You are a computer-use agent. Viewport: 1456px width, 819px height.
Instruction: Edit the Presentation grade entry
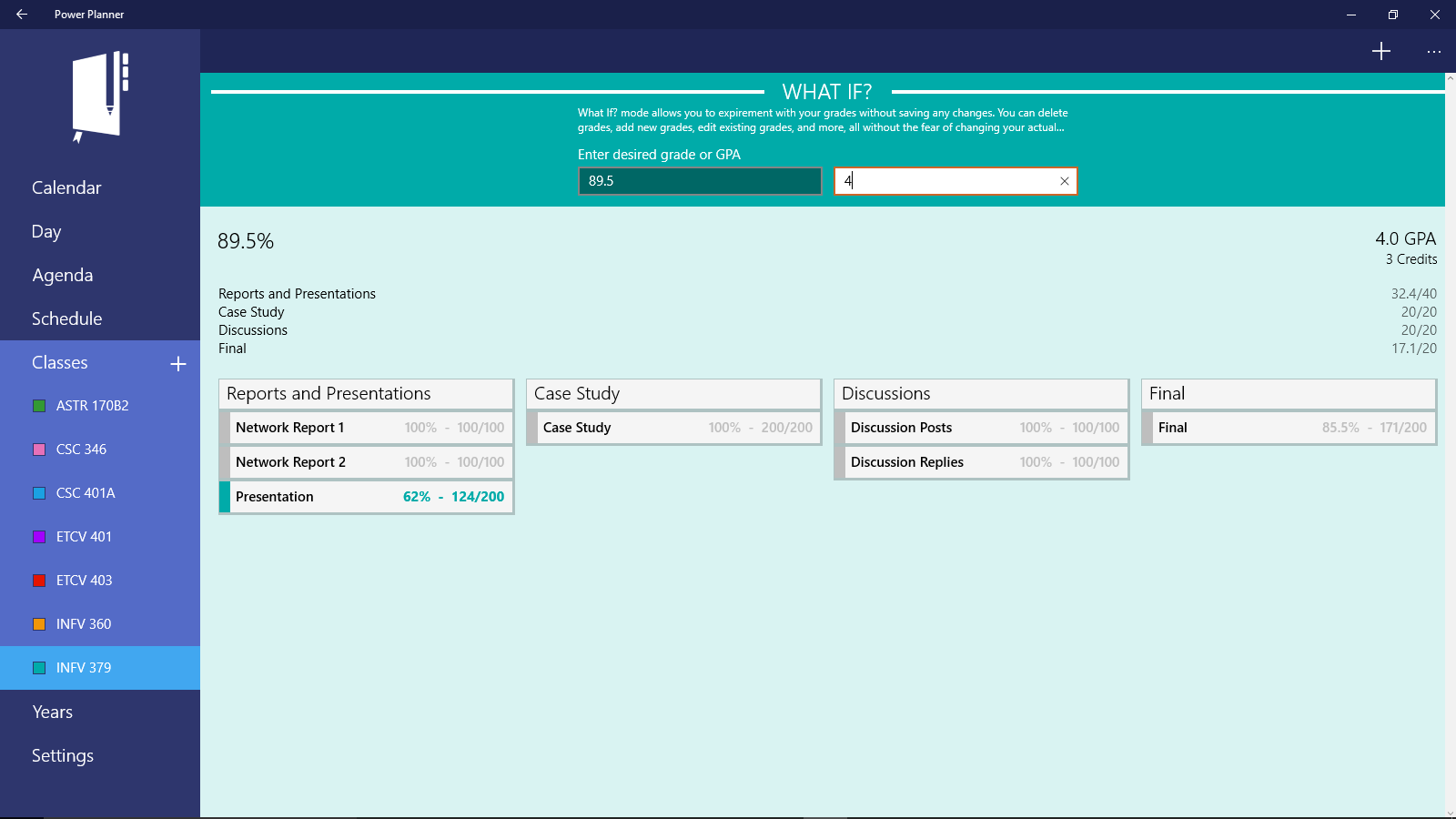(367, 497)
